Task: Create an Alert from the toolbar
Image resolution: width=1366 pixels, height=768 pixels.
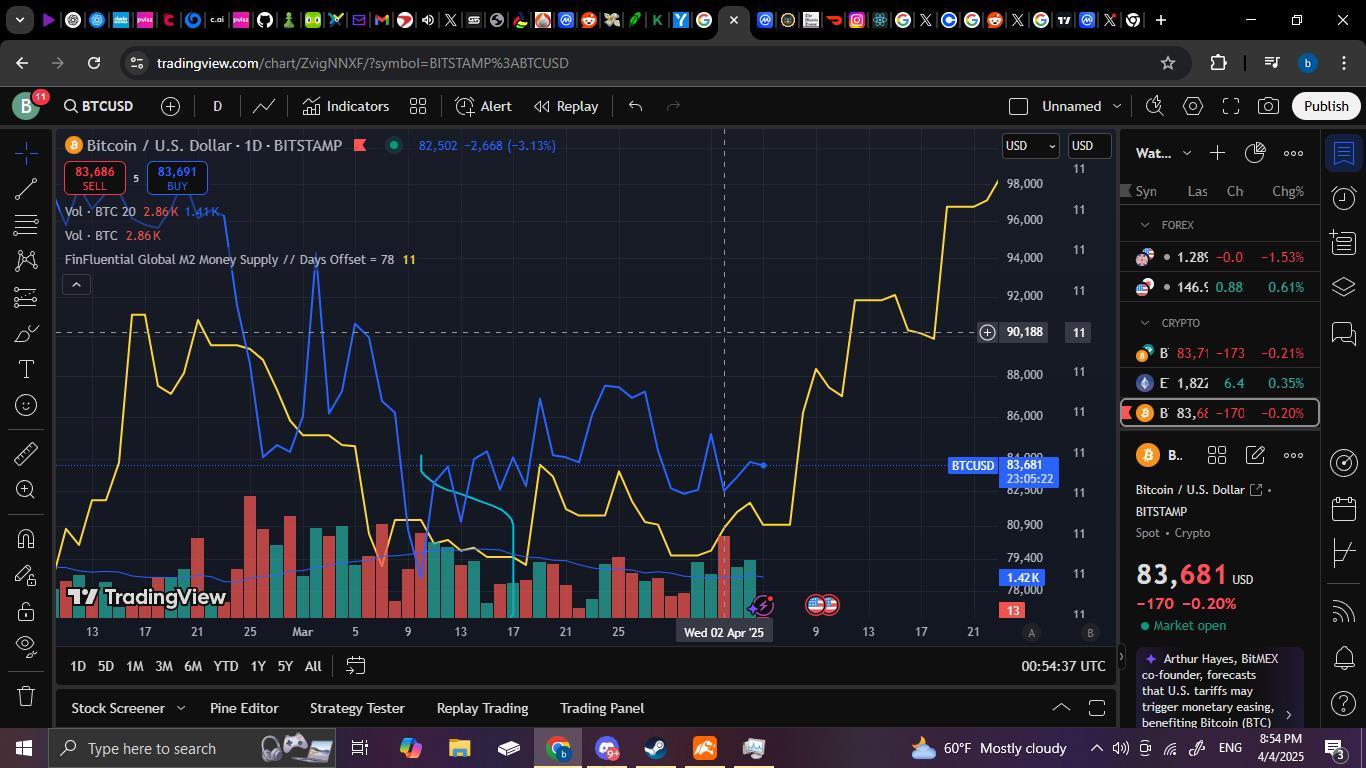Action: [x=484, y=106]
